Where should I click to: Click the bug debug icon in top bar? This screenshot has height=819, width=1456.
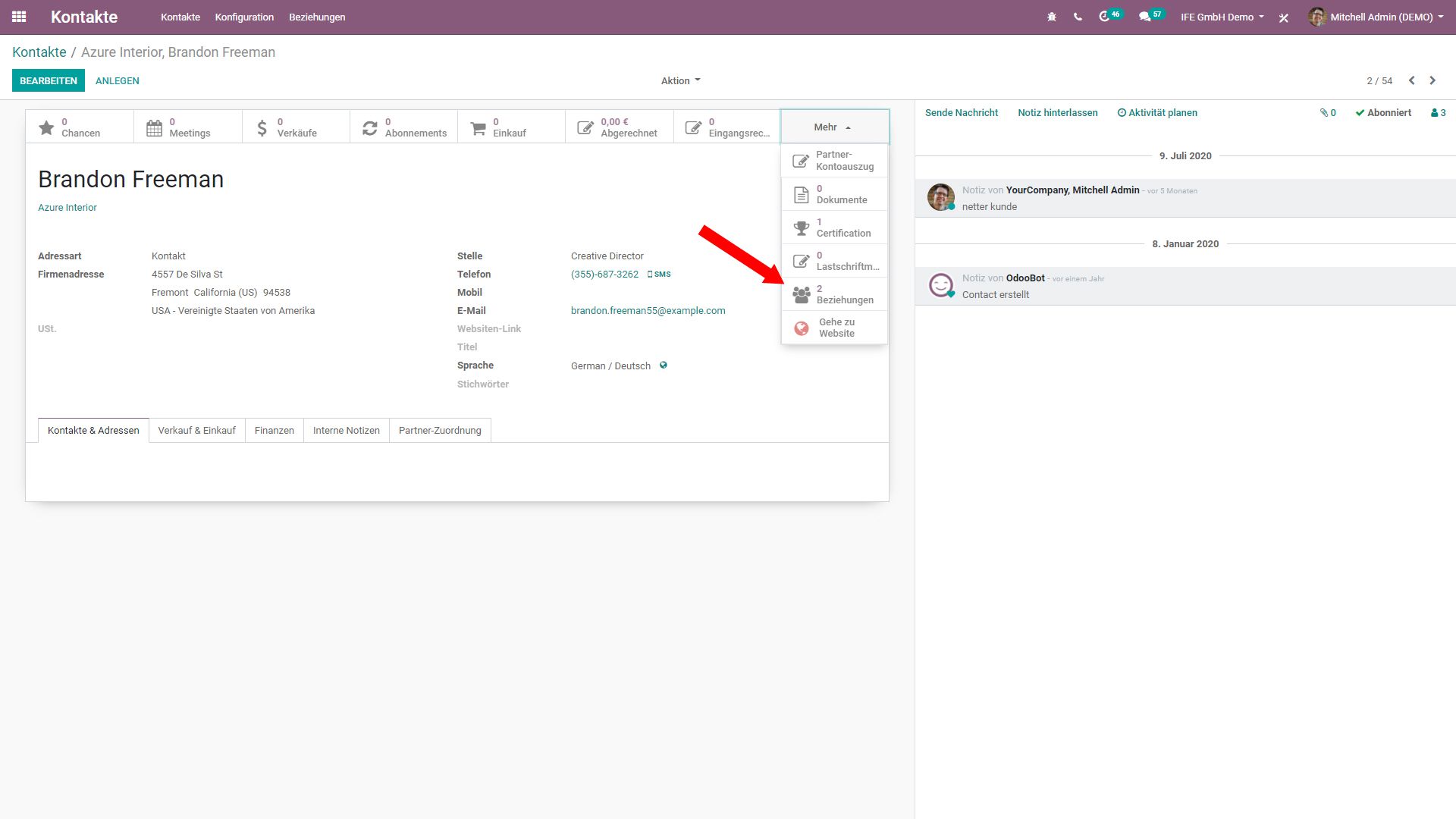point(1052,17)
